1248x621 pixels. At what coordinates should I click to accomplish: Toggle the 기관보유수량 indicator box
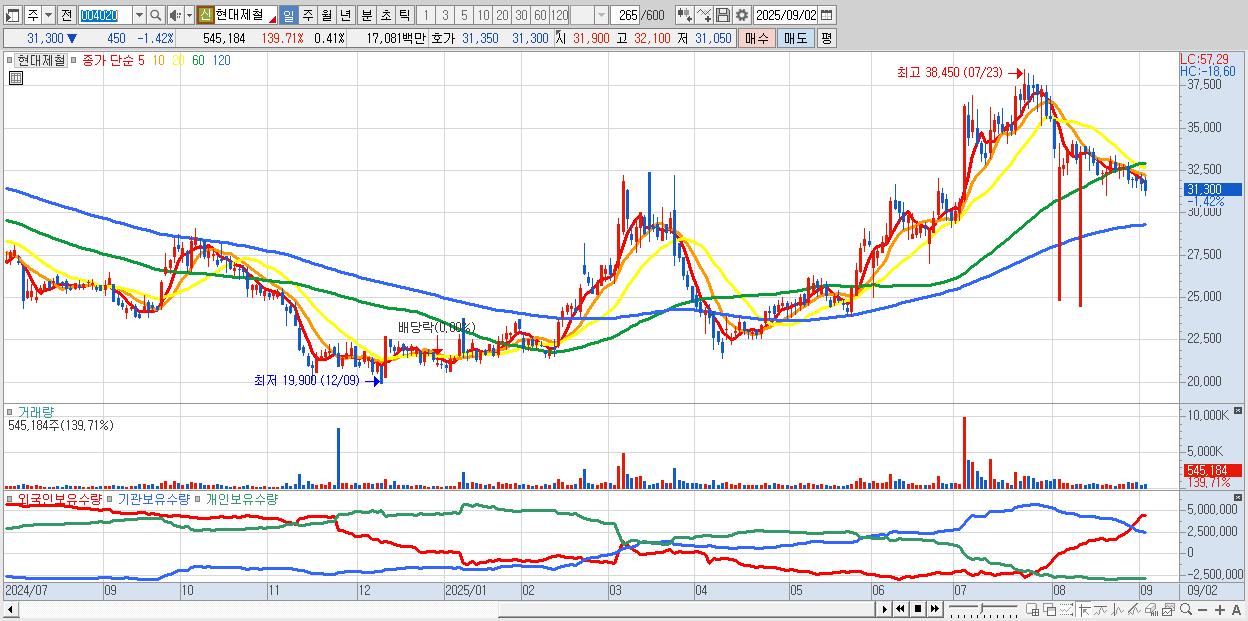(x=112, y=498)
